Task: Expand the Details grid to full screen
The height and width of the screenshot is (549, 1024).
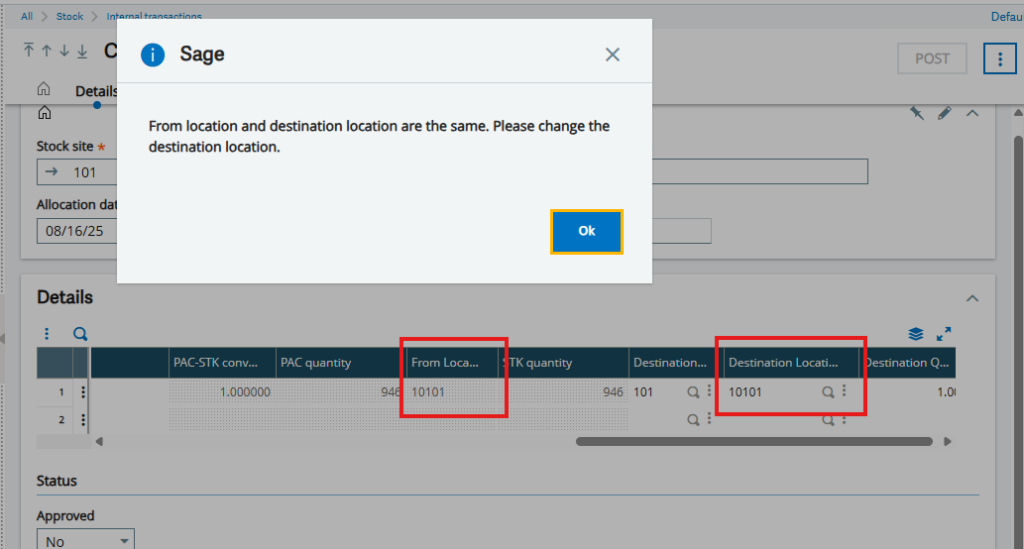Action: pyautogui.click(x=944, y=334)
